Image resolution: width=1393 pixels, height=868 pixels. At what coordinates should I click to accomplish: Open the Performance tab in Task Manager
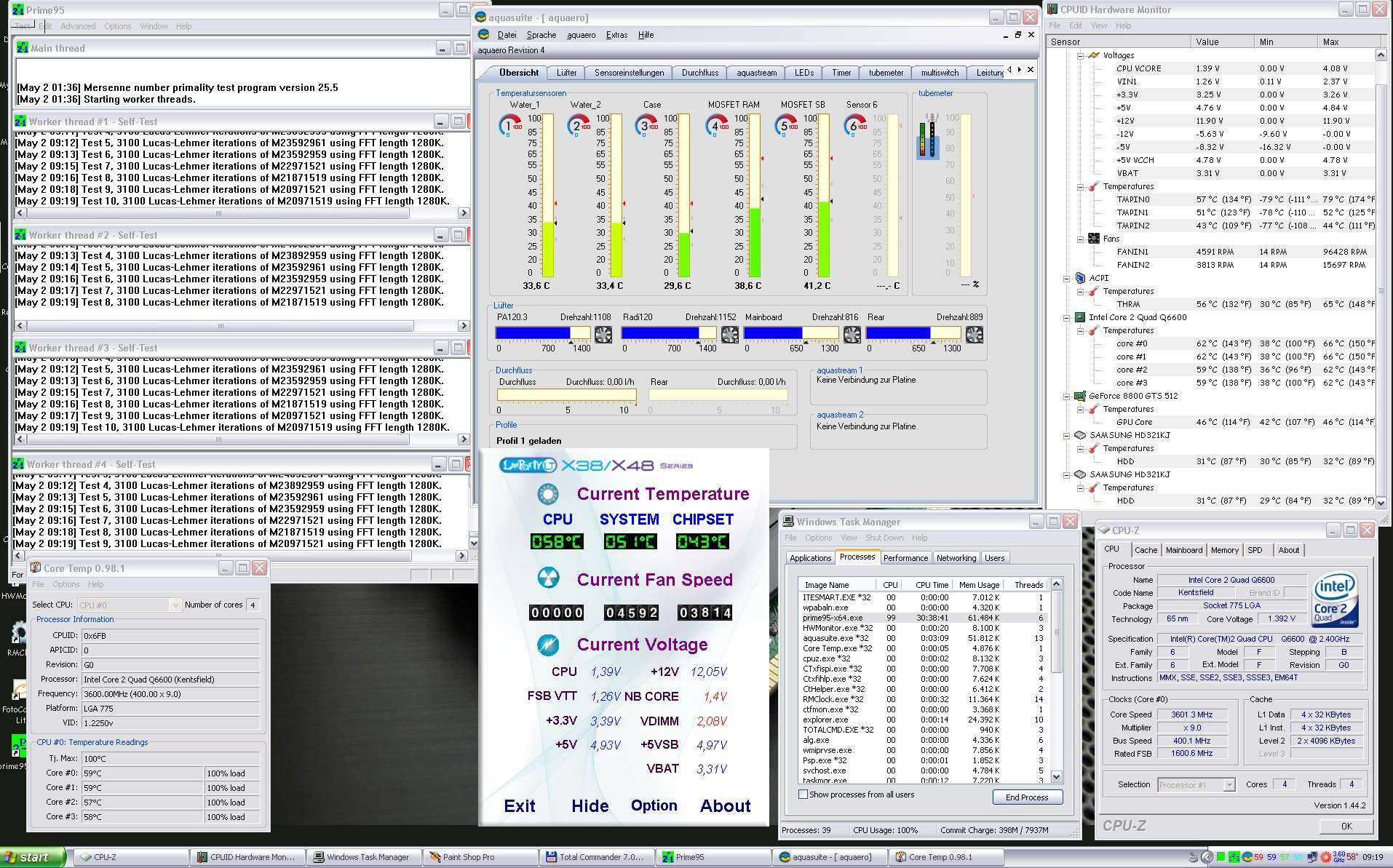pos(905,558)
